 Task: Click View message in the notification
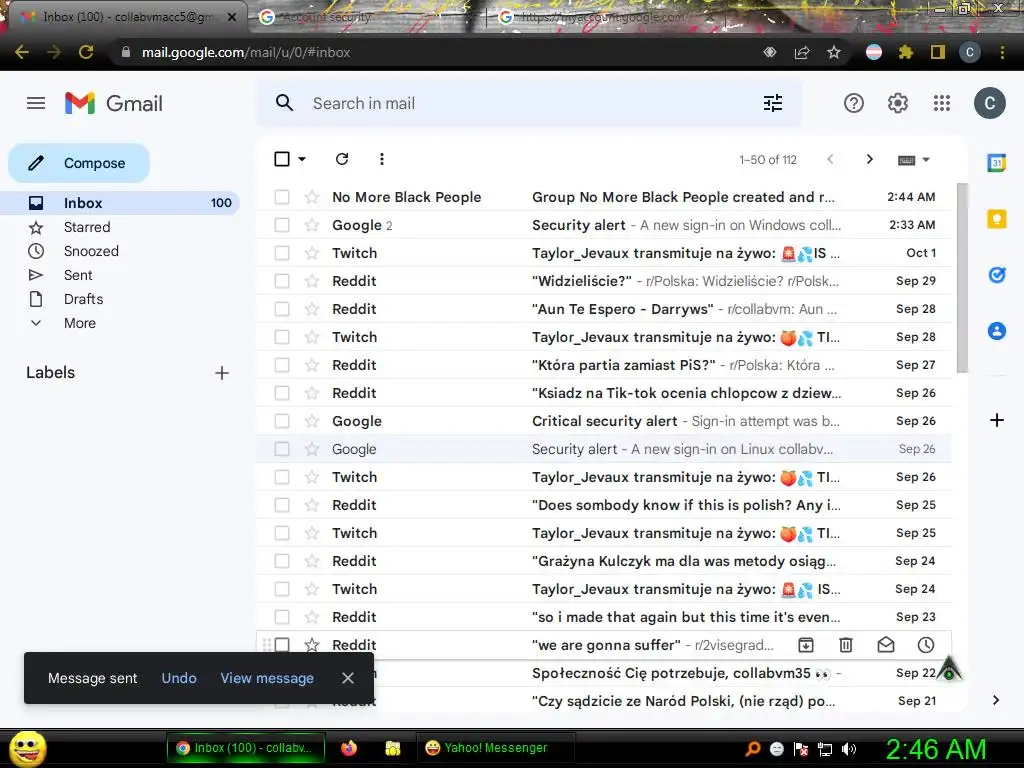(x=266, y=678)
